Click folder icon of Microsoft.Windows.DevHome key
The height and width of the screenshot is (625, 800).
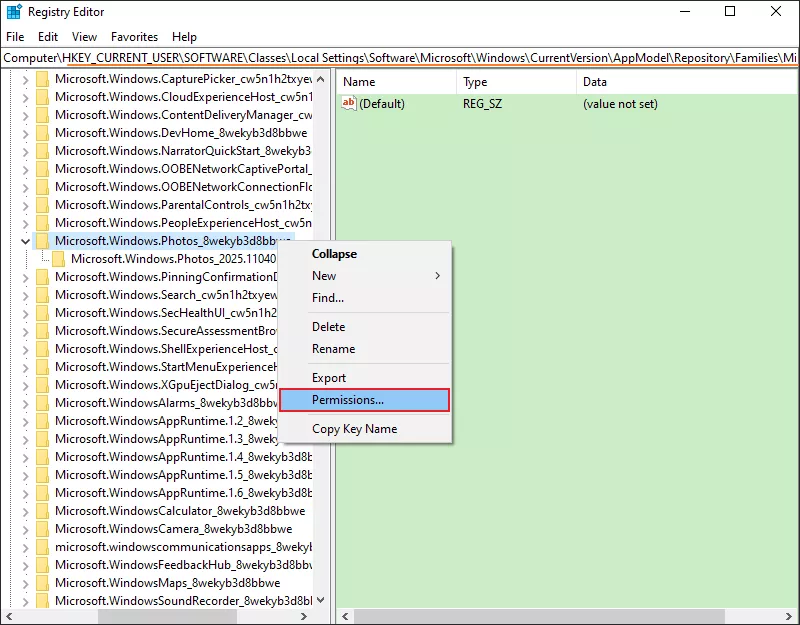[43, 133]
